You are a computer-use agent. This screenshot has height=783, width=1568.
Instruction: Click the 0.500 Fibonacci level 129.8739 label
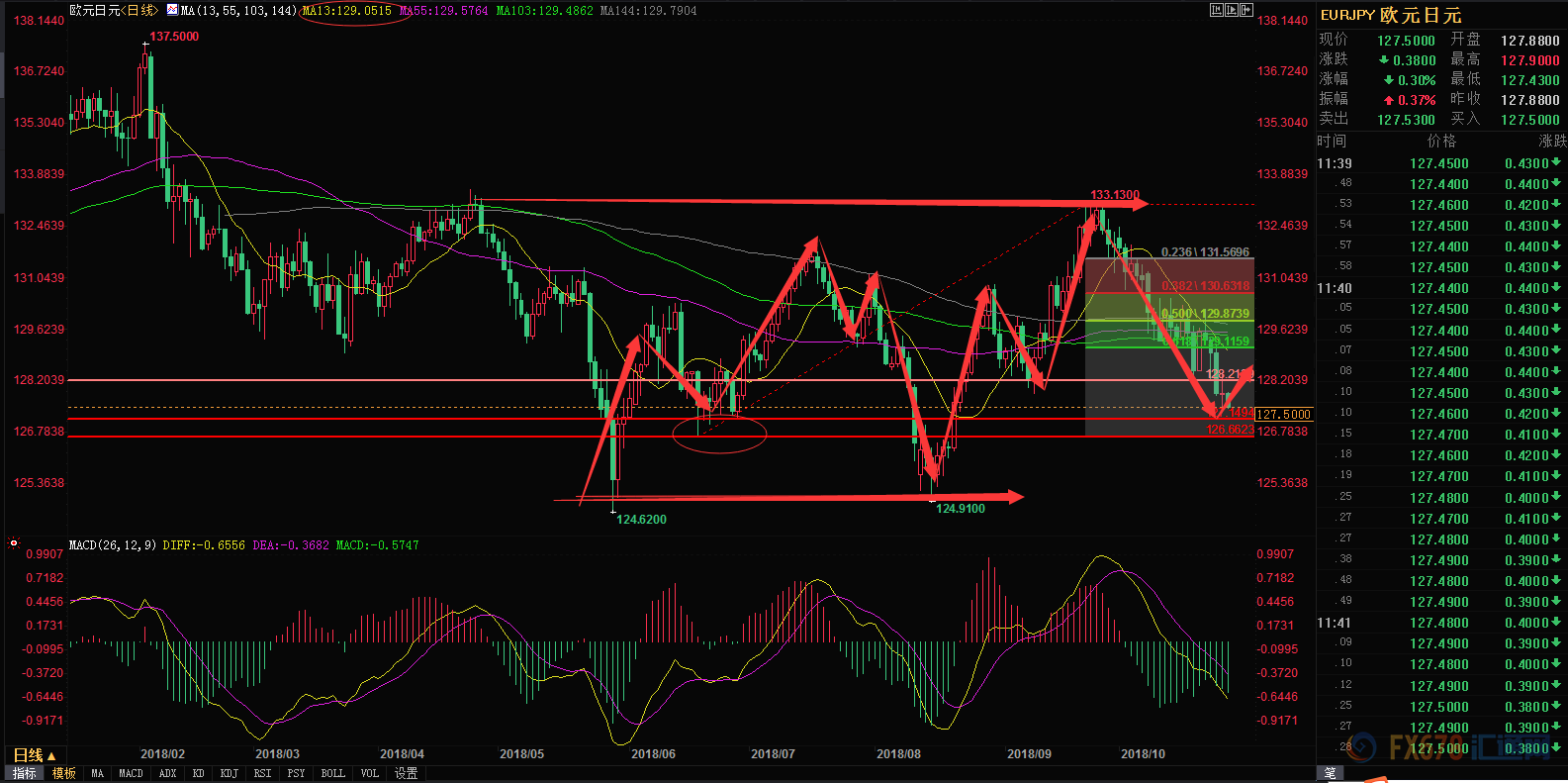(x=1205, y=314)
